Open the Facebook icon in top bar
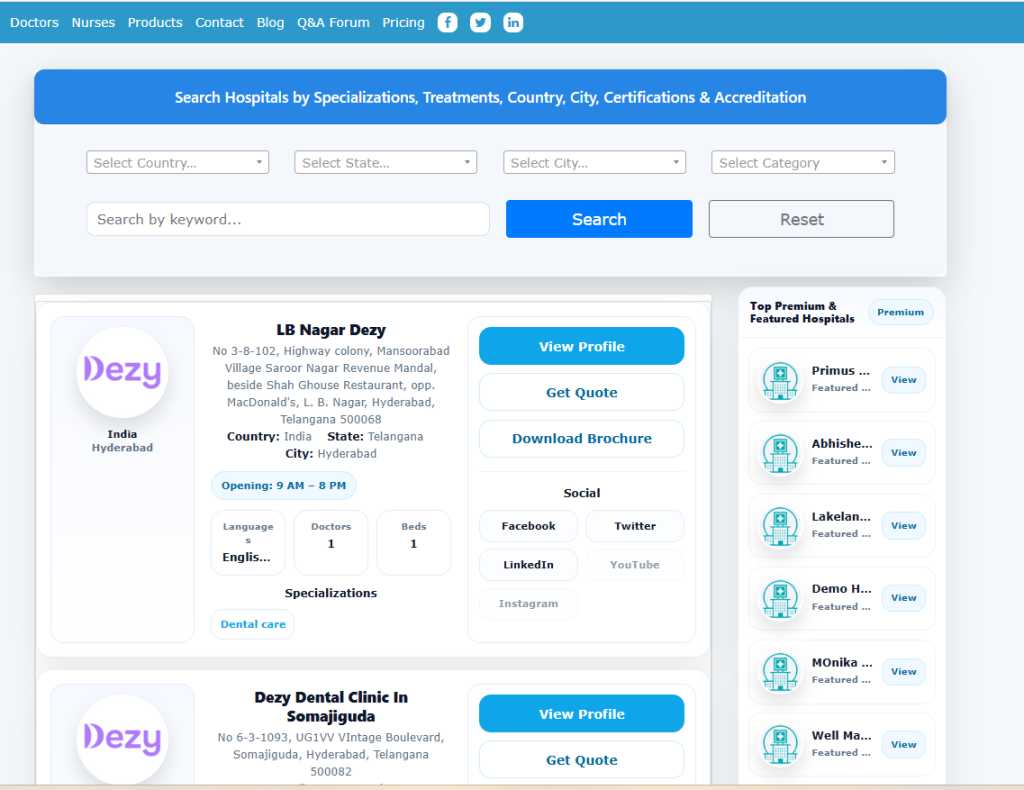The image size is (1024, 790). (x=447, y=22)
